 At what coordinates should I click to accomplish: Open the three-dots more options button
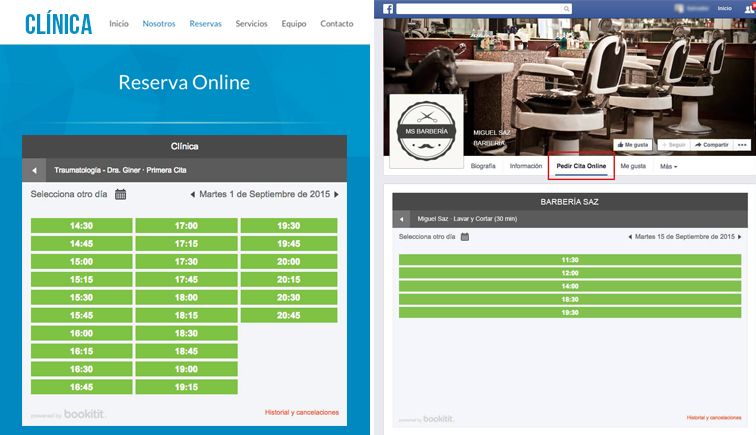(742, 145)
